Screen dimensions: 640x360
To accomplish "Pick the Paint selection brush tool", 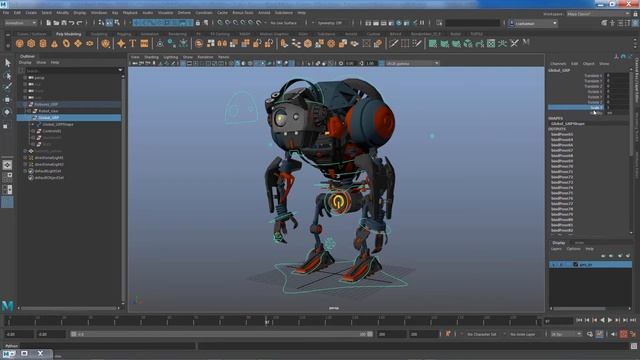I will coord(7,87).
